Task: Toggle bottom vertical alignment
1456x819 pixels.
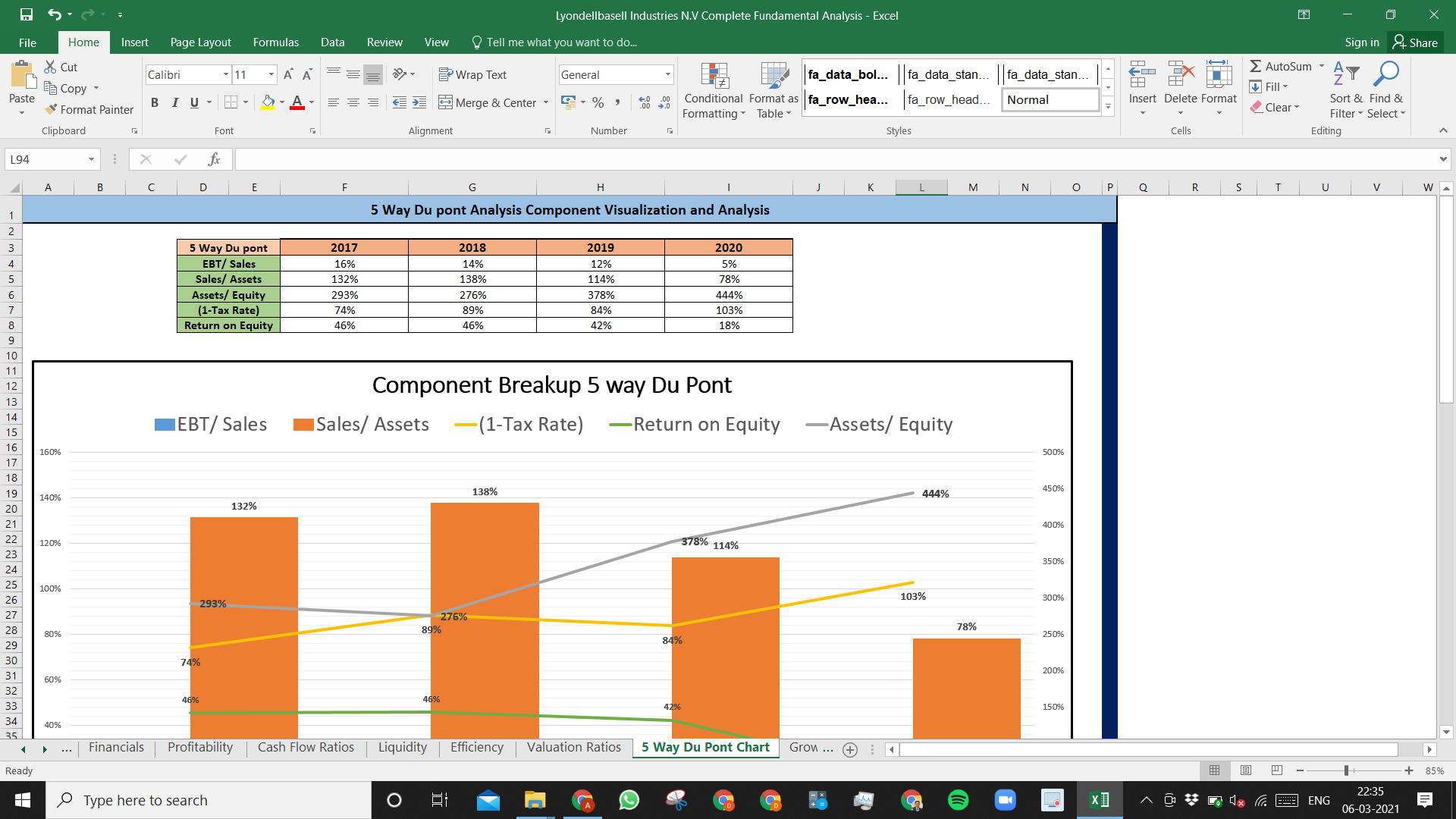Action: 373,74
